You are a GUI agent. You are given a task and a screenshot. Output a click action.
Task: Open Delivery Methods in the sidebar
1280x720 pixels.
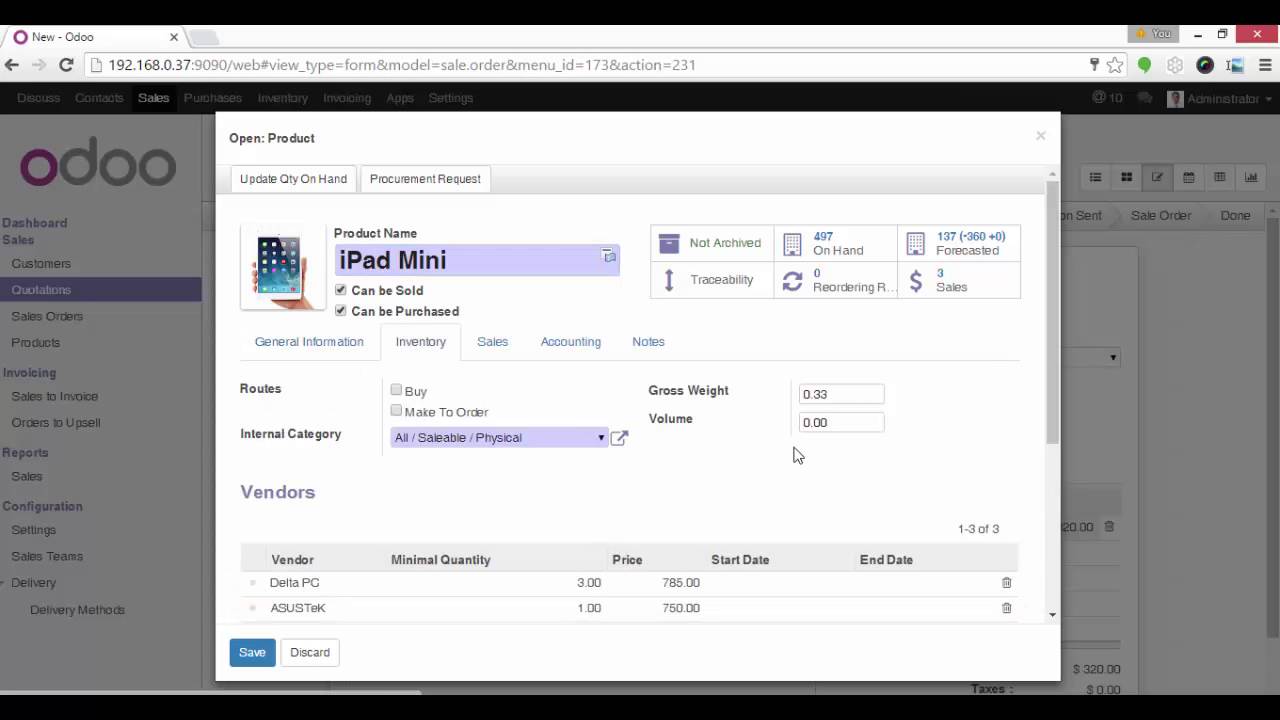[x=77, y=610]
